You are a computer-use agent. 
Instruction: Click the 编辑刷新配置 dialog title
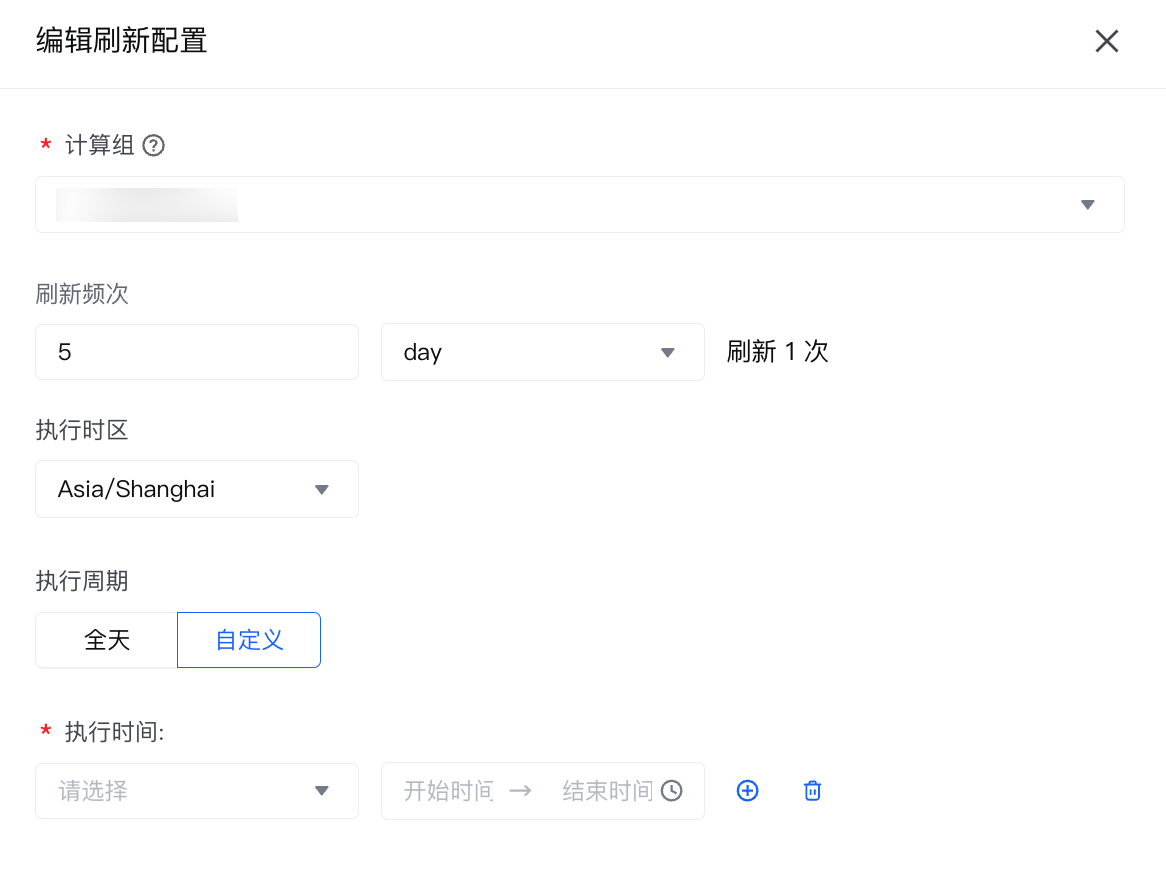[121, 41]
